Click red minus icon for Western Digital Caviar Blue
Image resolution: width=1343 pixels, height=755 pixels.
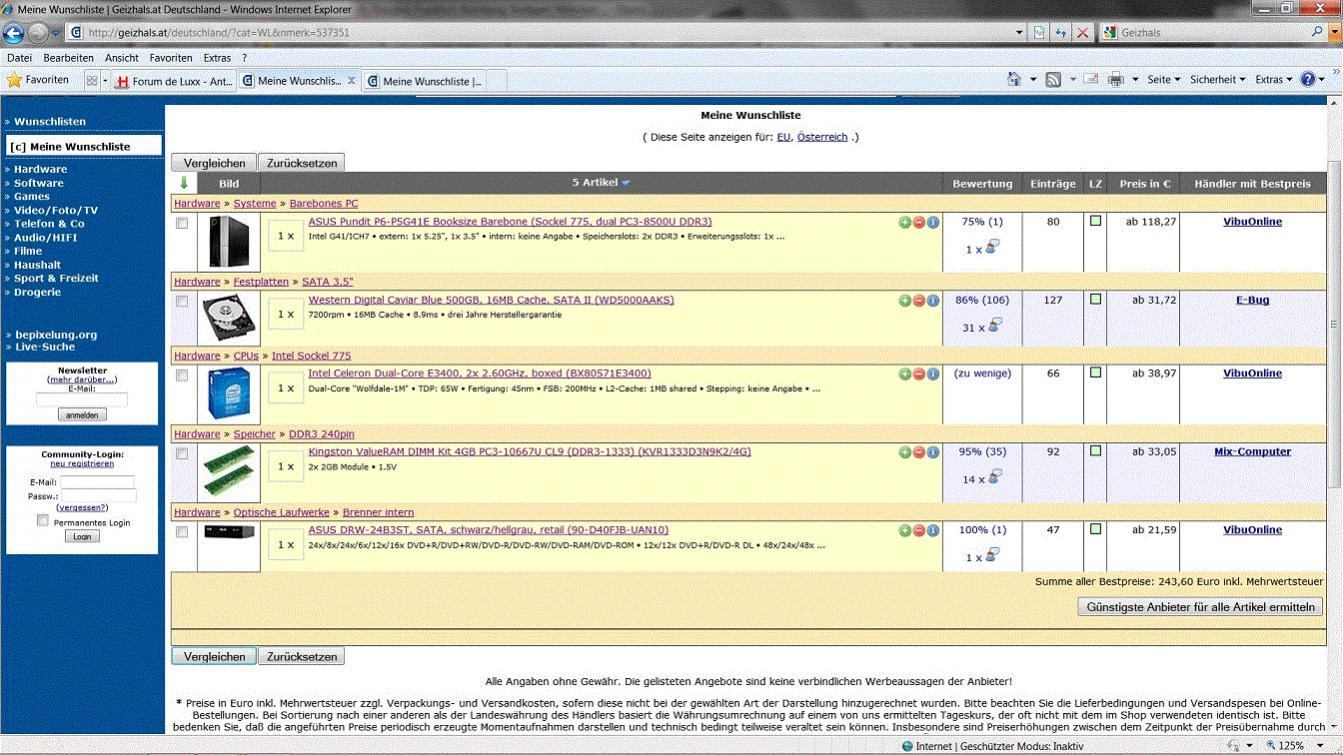pos(919,300)
